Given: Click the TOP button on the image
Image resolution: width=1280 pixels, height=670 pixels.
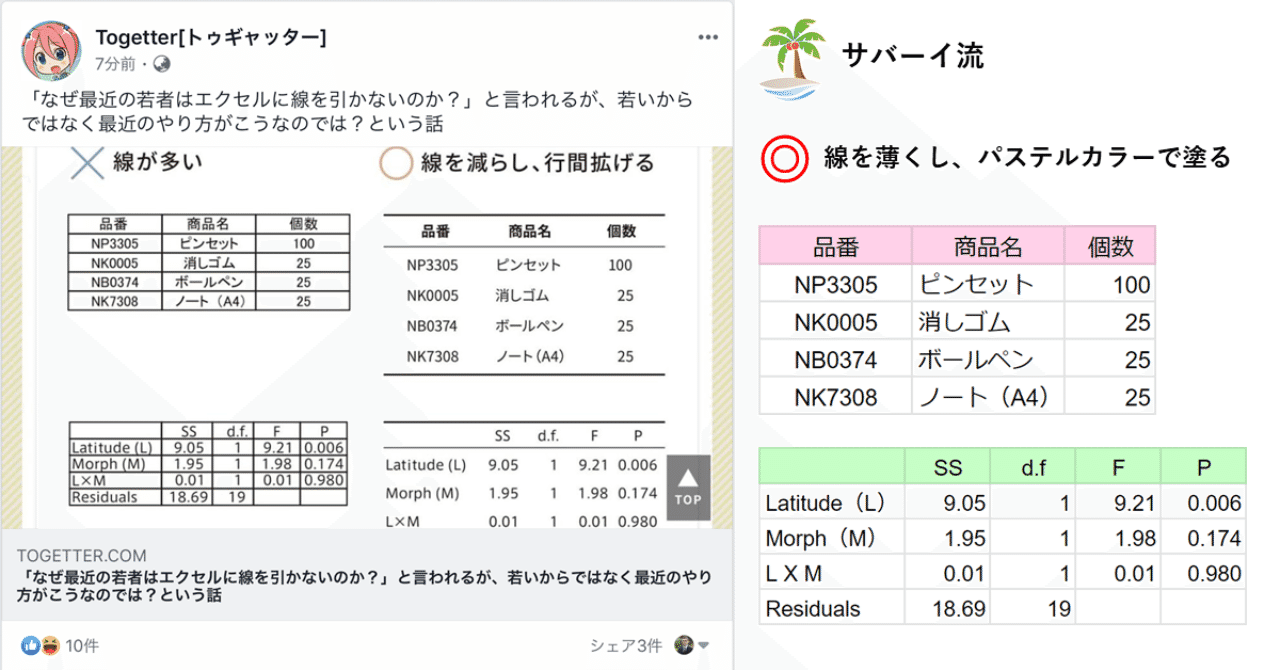Looking at the screenshot, I should (x=688, y=489).
